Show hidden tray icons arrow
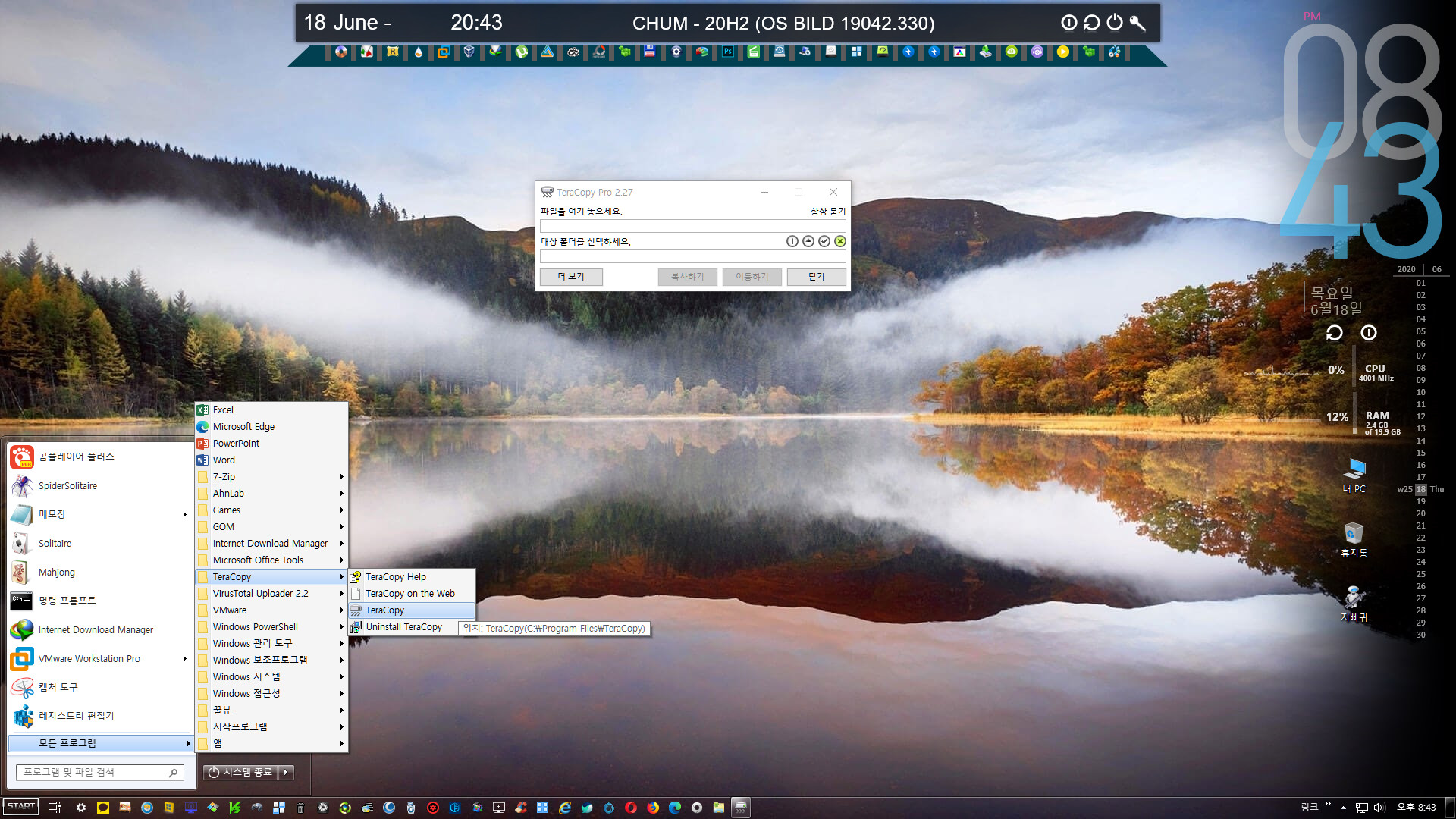 click(1343, 808)
